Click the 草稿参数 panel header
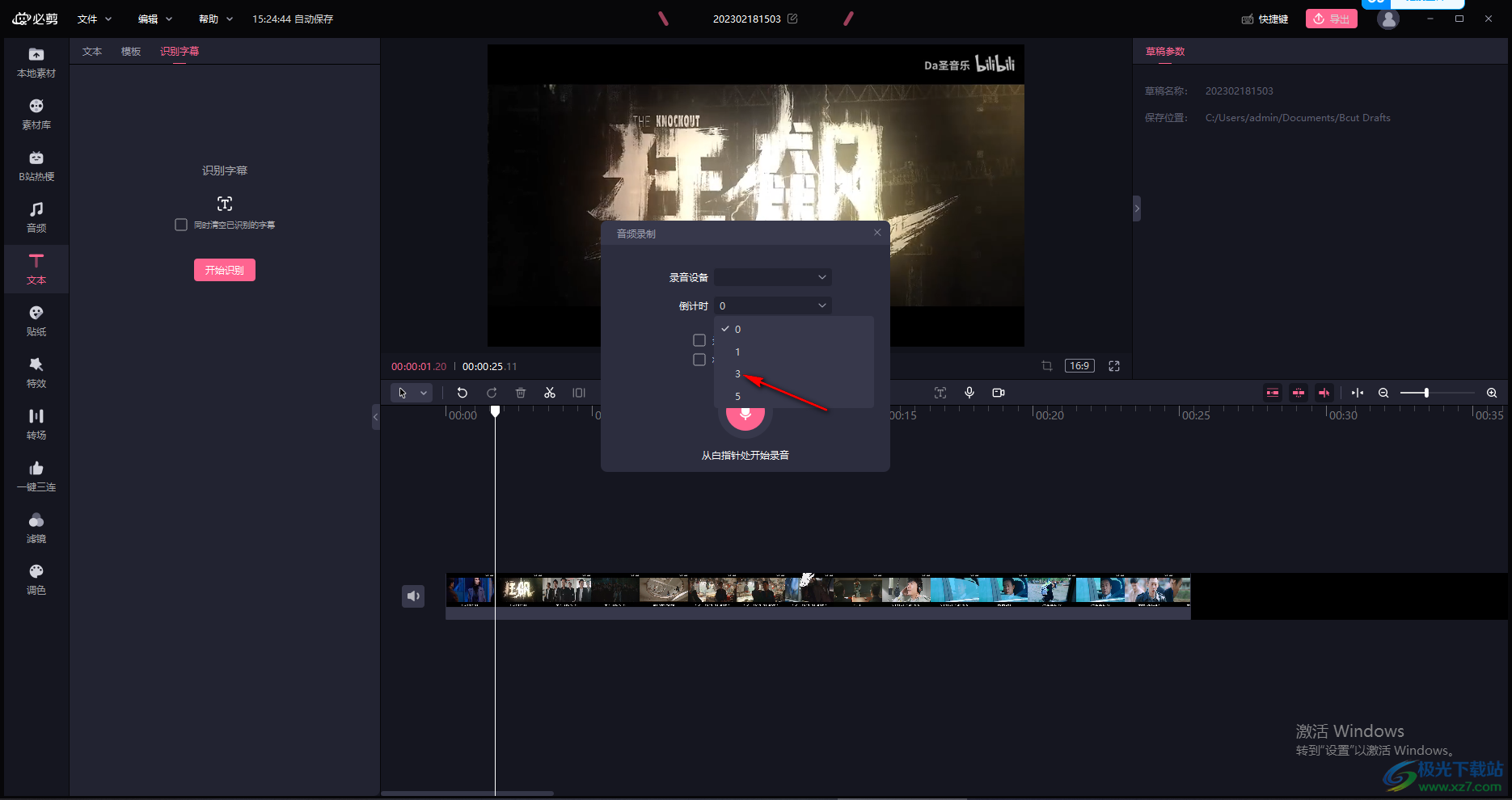Viewport: 1512px width, 800px height. [x=1165, y=51]
